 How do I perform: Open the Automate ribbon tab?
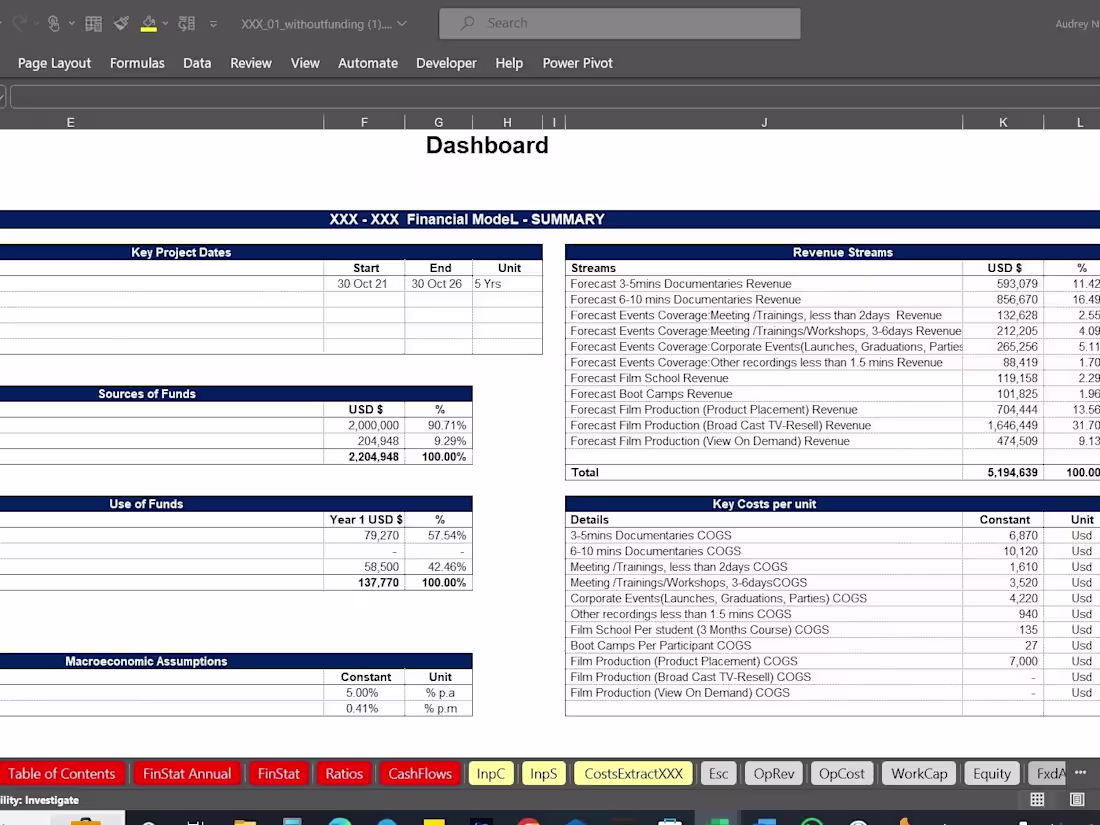368,63
